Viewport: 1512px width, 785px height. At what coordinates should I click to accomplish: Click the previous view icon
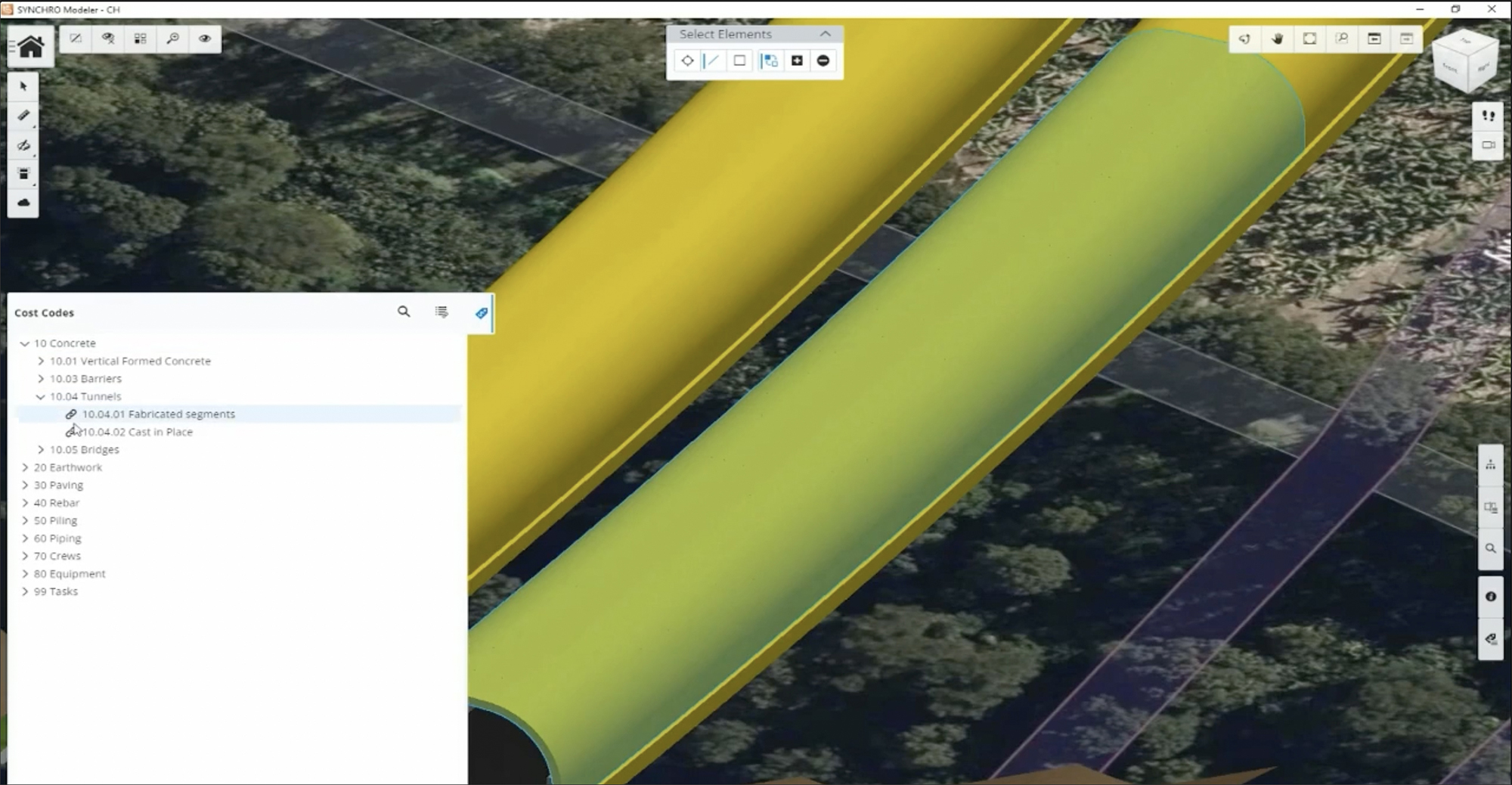pyautogui.click(x=1374, y=39)
